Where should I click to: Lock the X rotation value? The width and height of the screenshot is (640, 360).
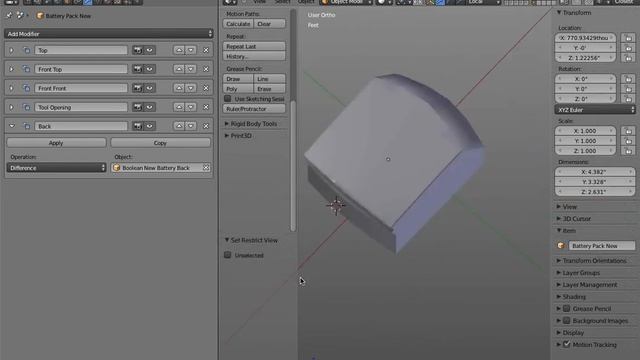pos(628,79)
